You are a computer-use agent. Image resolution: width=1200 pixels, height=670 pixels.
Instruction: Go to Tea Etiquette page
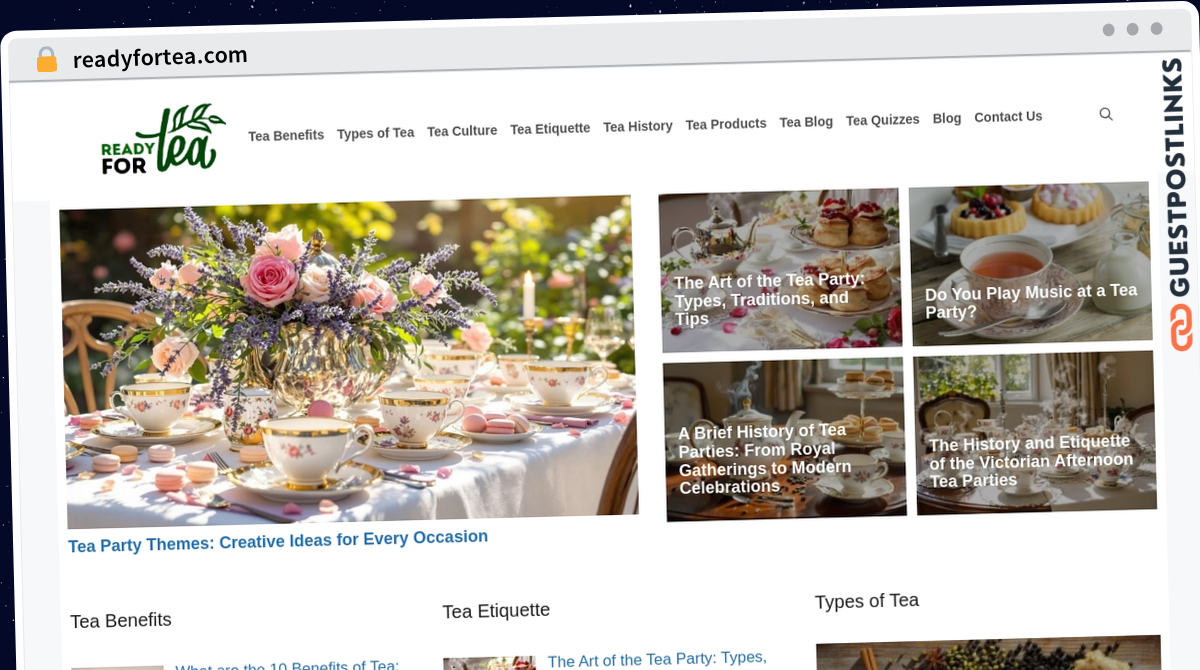[x=550, y=129]
